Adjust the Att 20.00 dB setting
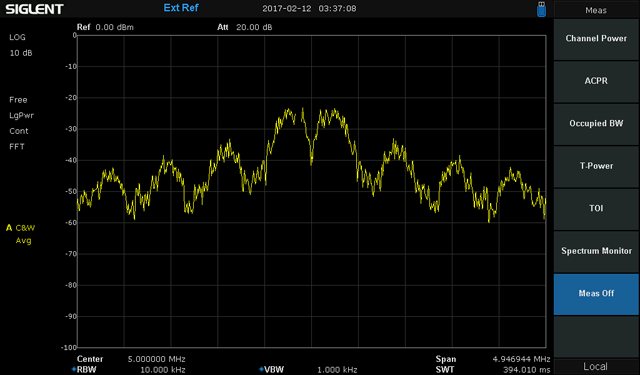This screenshot has height=375, width=640. coord(254,27)
